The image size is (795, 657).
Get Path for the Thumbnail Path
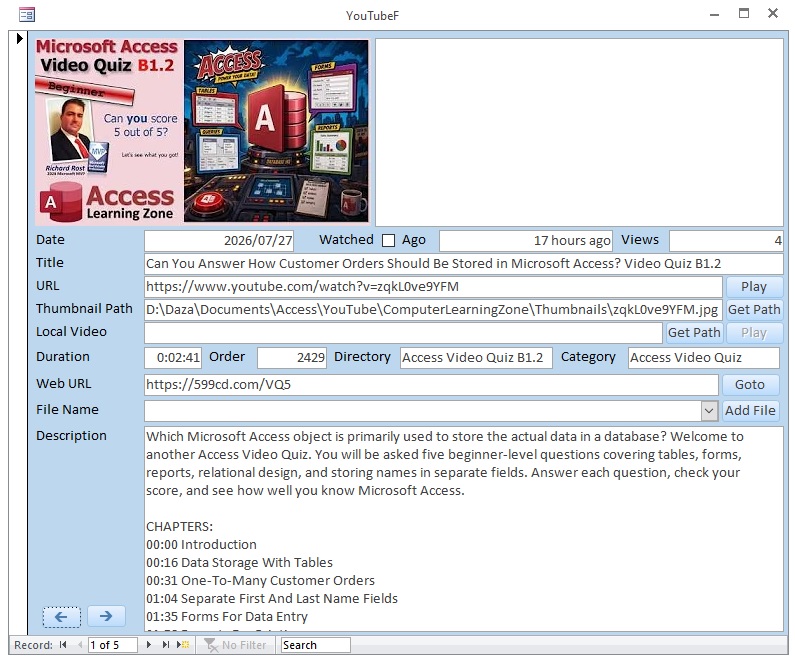click(754, 310)
